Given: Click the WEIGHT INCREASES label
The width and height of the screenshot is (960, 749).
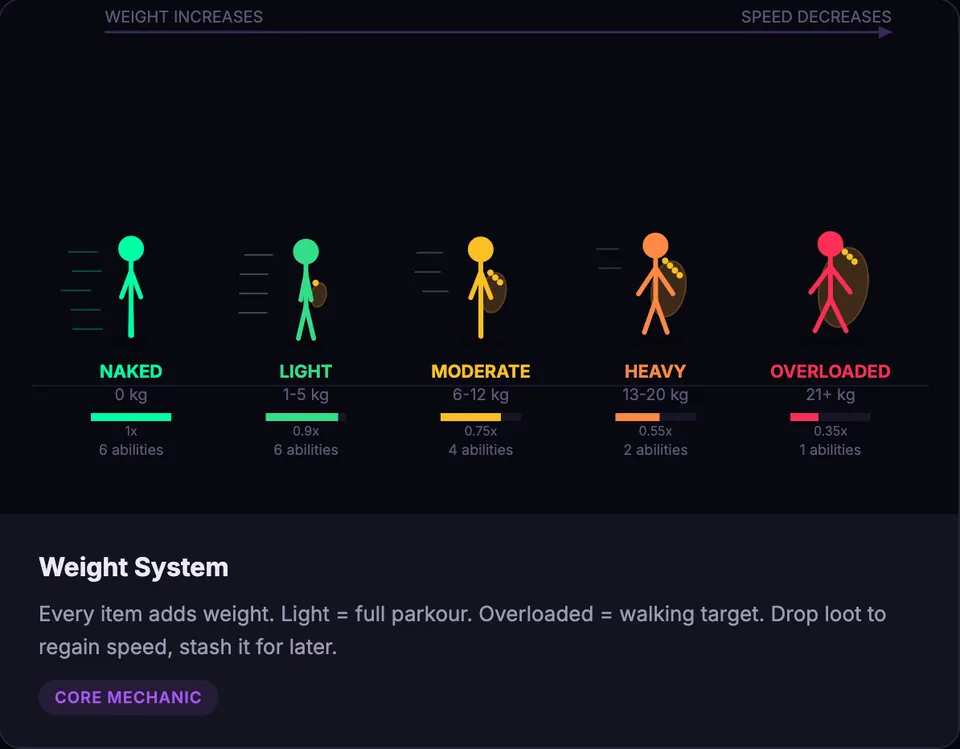Looking at the screenshot, I should click(184, 17).
